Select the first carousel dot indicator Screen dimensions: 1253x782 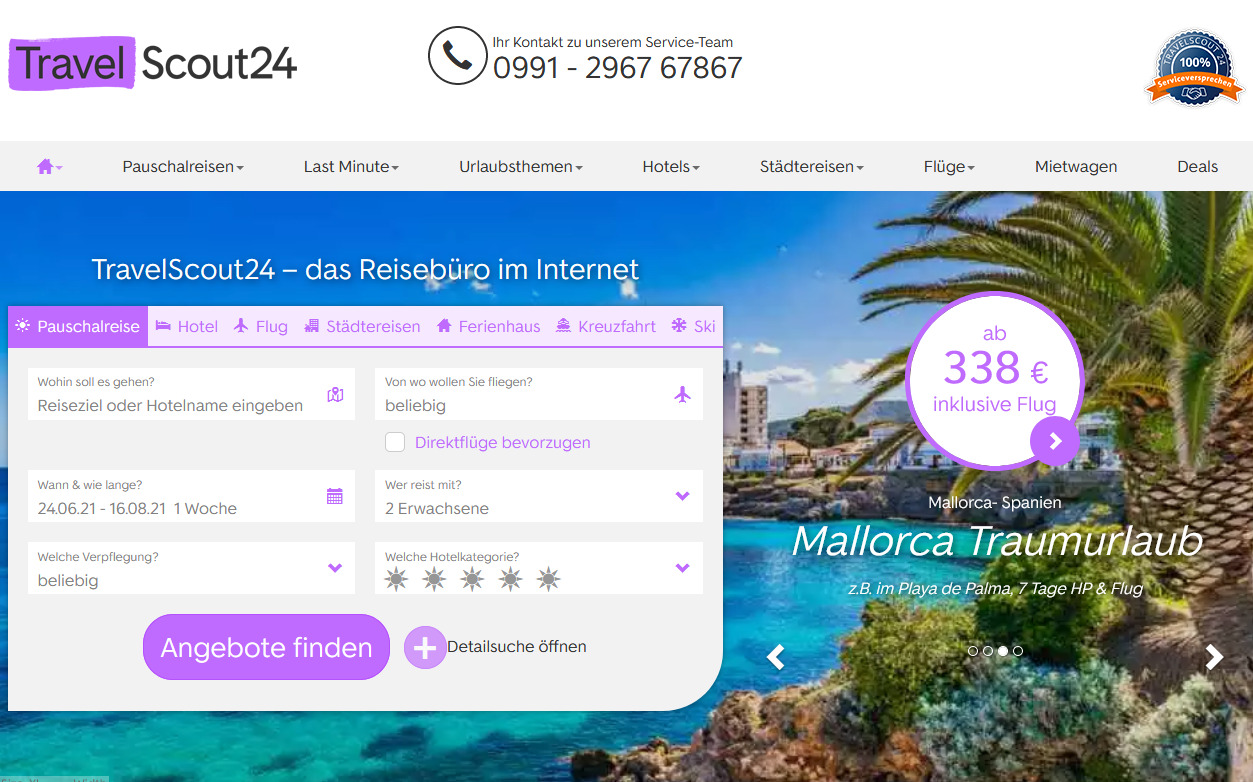973,651
